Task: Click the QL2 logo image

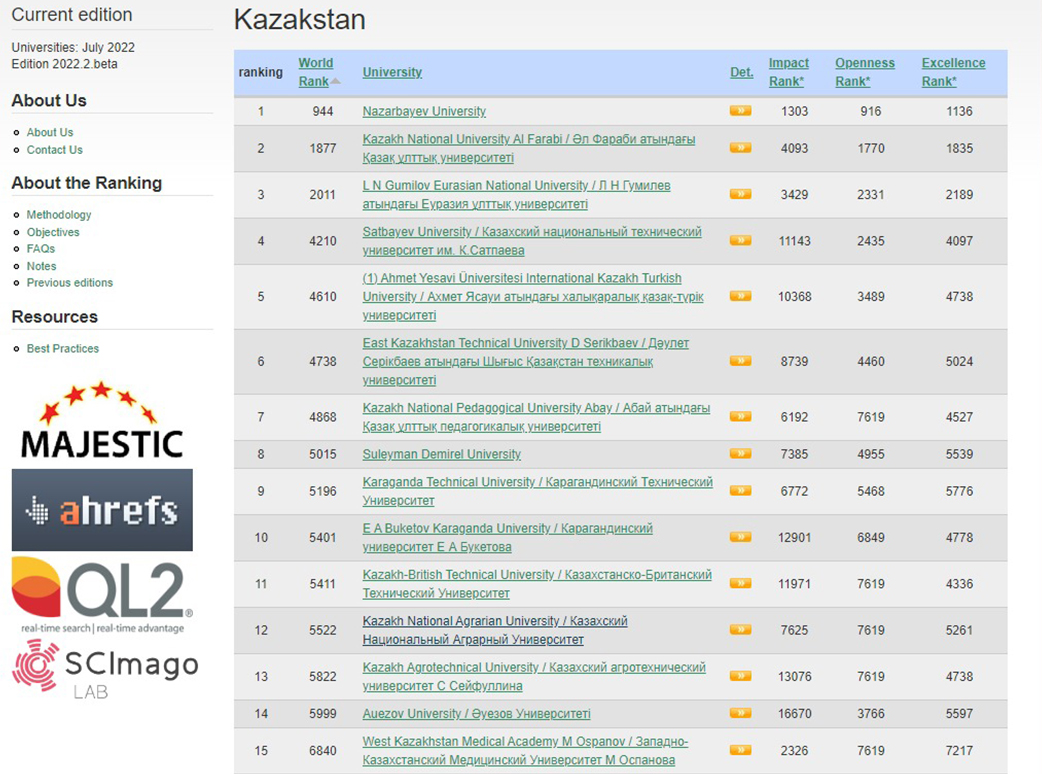Action: tap(102, 594)
